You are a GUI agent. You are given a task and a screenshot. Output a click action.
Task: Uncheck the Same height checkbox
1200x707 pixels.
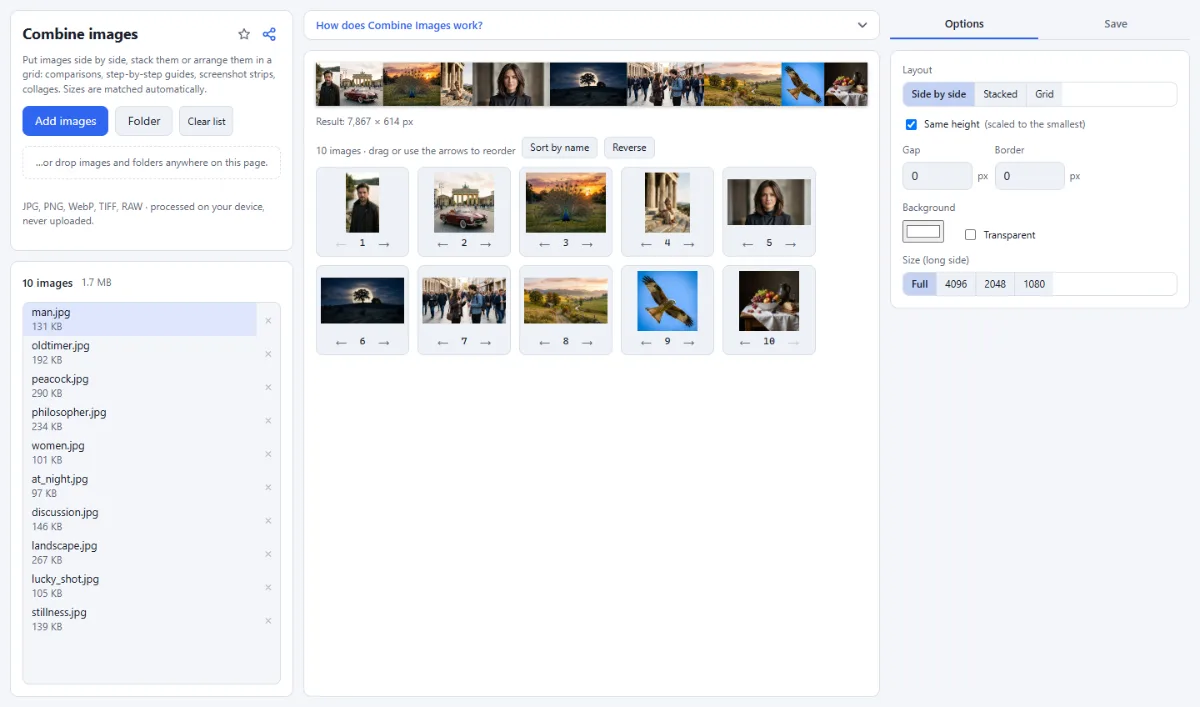(911, 125)
